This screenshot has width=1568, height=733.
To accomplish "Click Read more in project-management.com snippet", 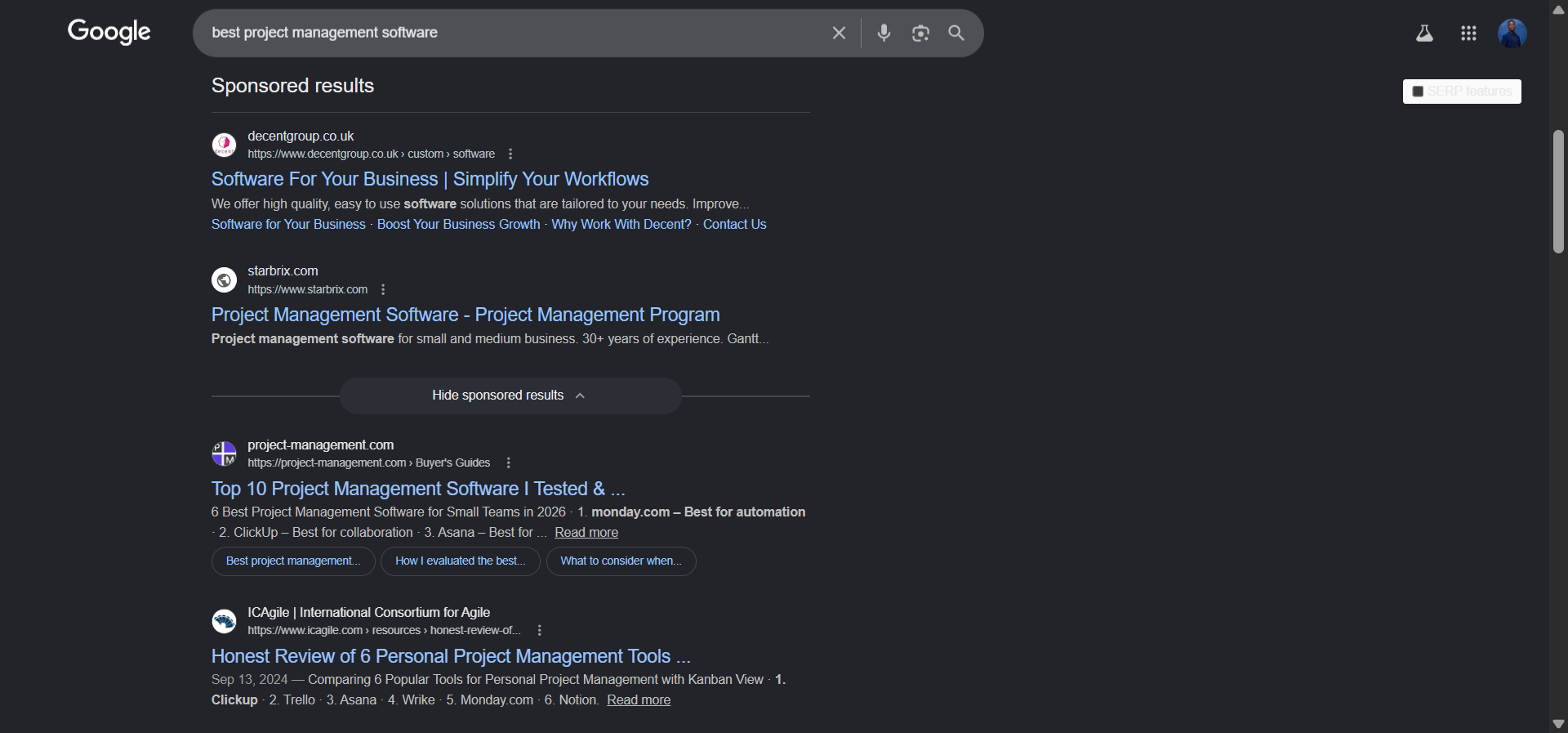I will pos(586,532).
